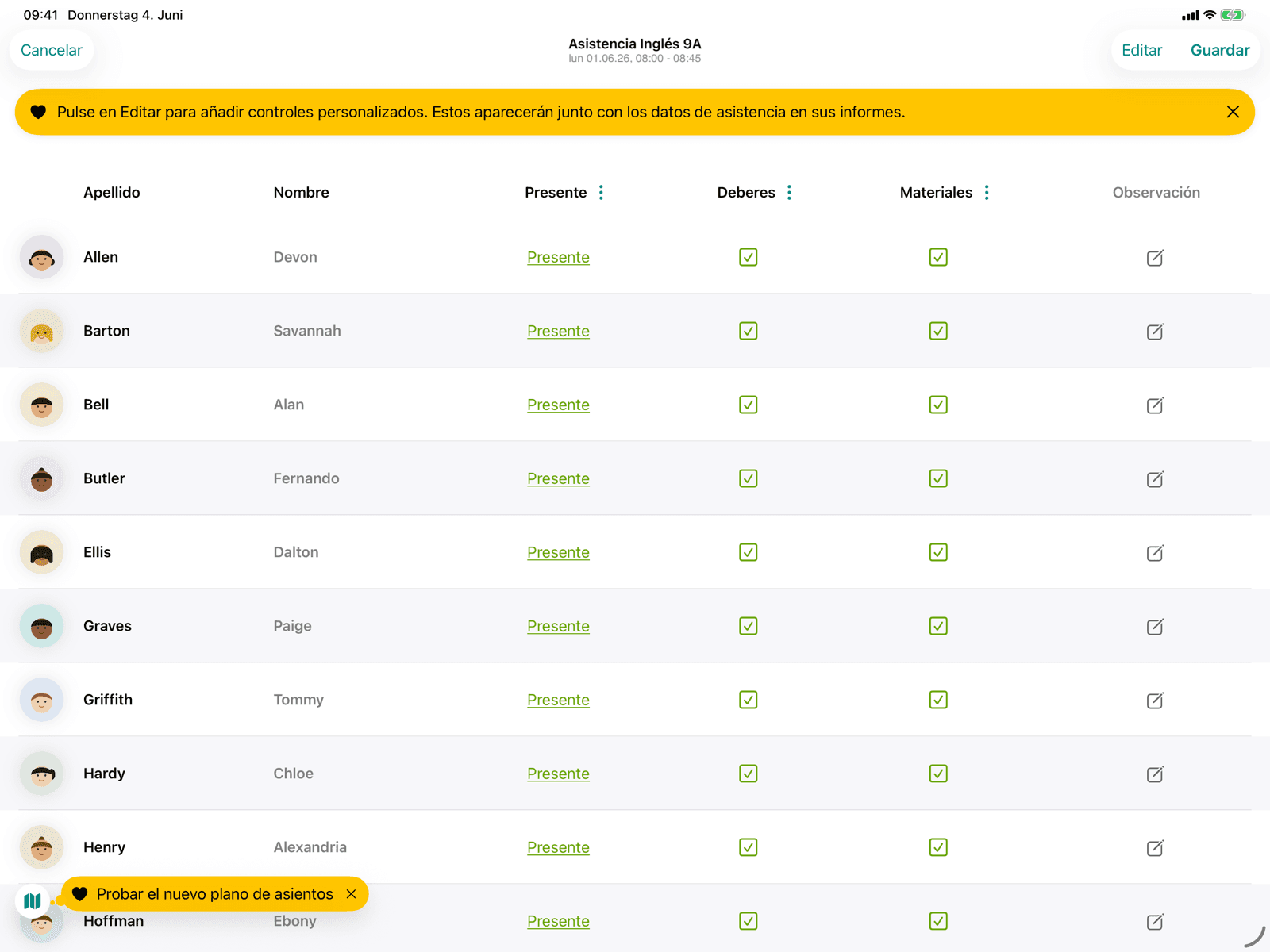Change Bell's Presente attendance status
Image resolution: width=1270 pixels, height=952 pixels.
click(558, 405)
